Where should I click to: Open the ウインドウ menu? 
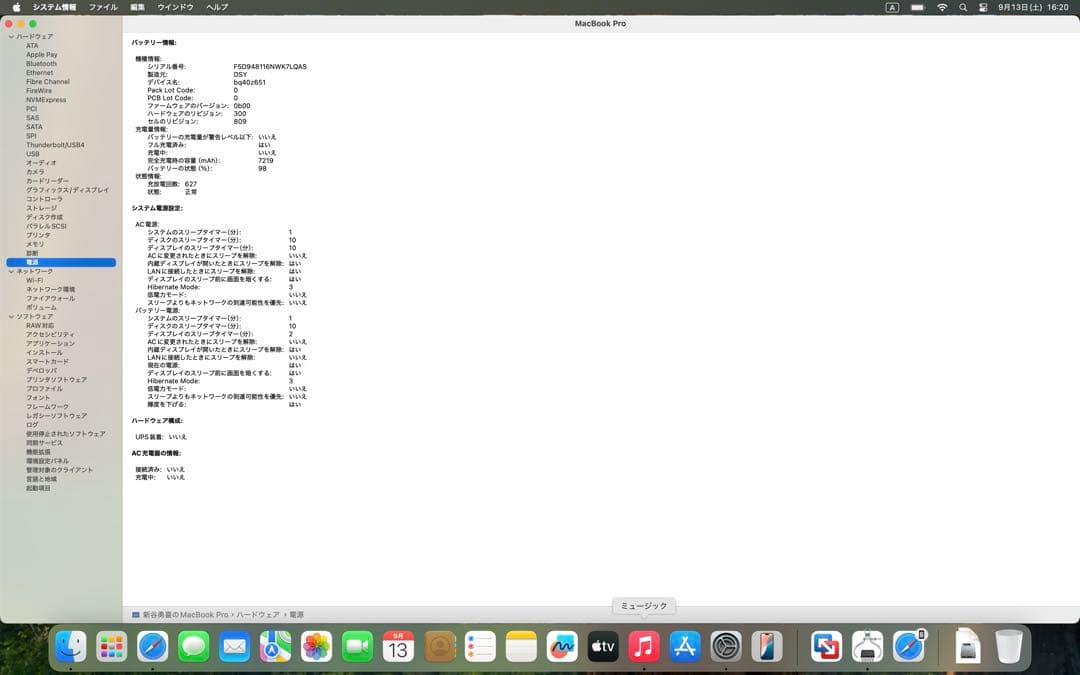(175, 7)
